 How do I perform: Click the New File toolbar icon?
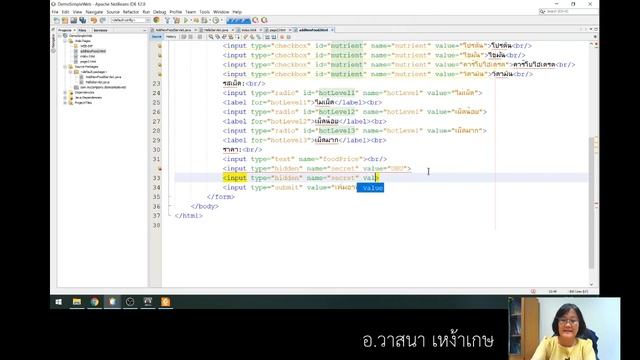click(57, 20)
